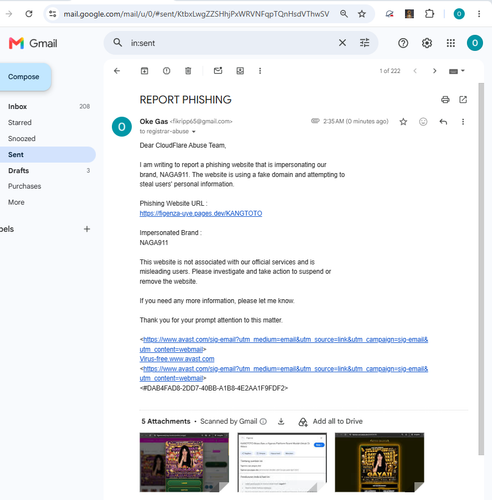Mark the email as unread
This screenshot has height=500, width=492.
(218, 71)
